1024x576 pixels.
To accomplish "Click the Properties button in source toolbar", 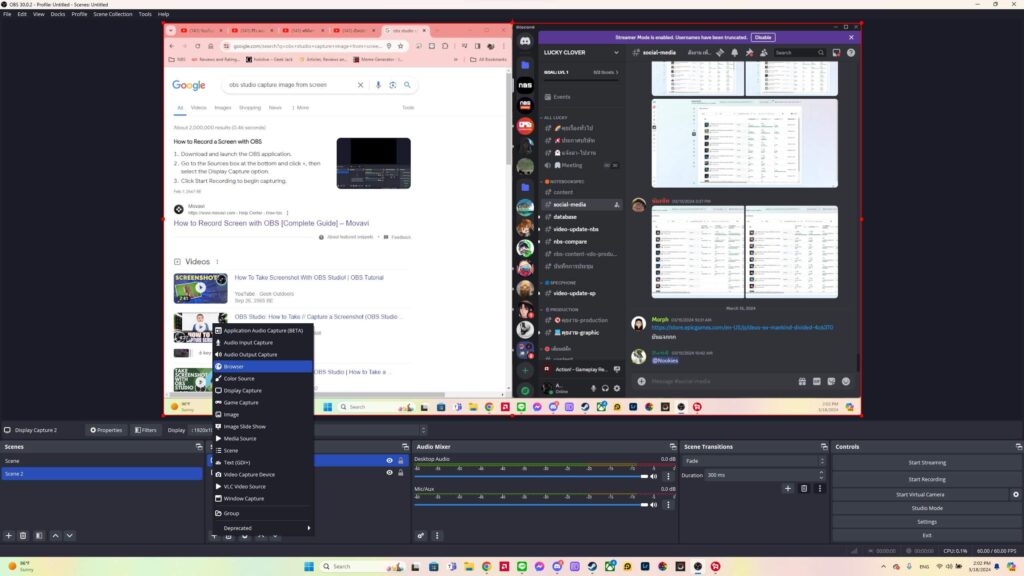I will 105,430.
